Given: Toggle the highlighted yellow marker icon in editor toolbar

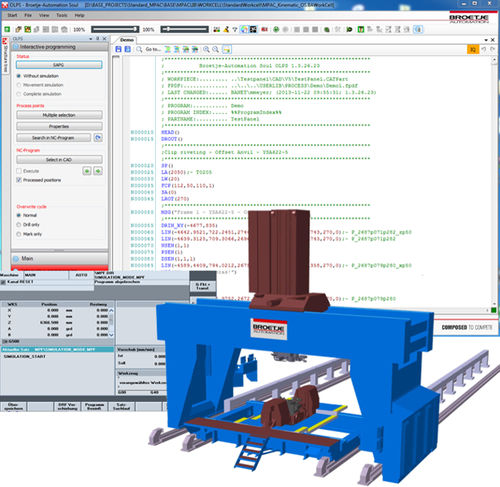Looking at the screenshot, I should point(226,49).
